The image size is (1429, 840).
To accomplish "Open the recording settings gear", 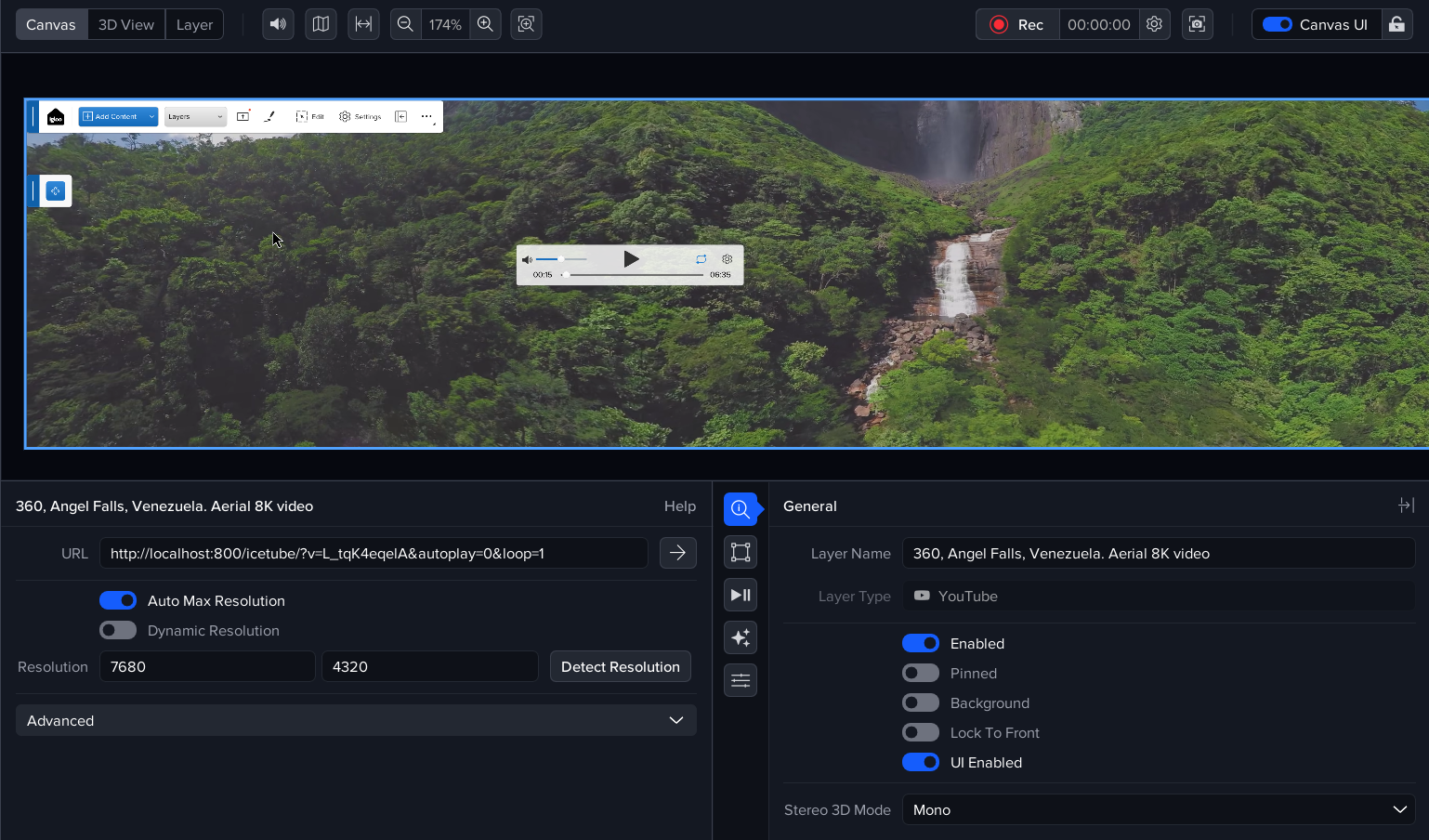I will [1154, 24].
